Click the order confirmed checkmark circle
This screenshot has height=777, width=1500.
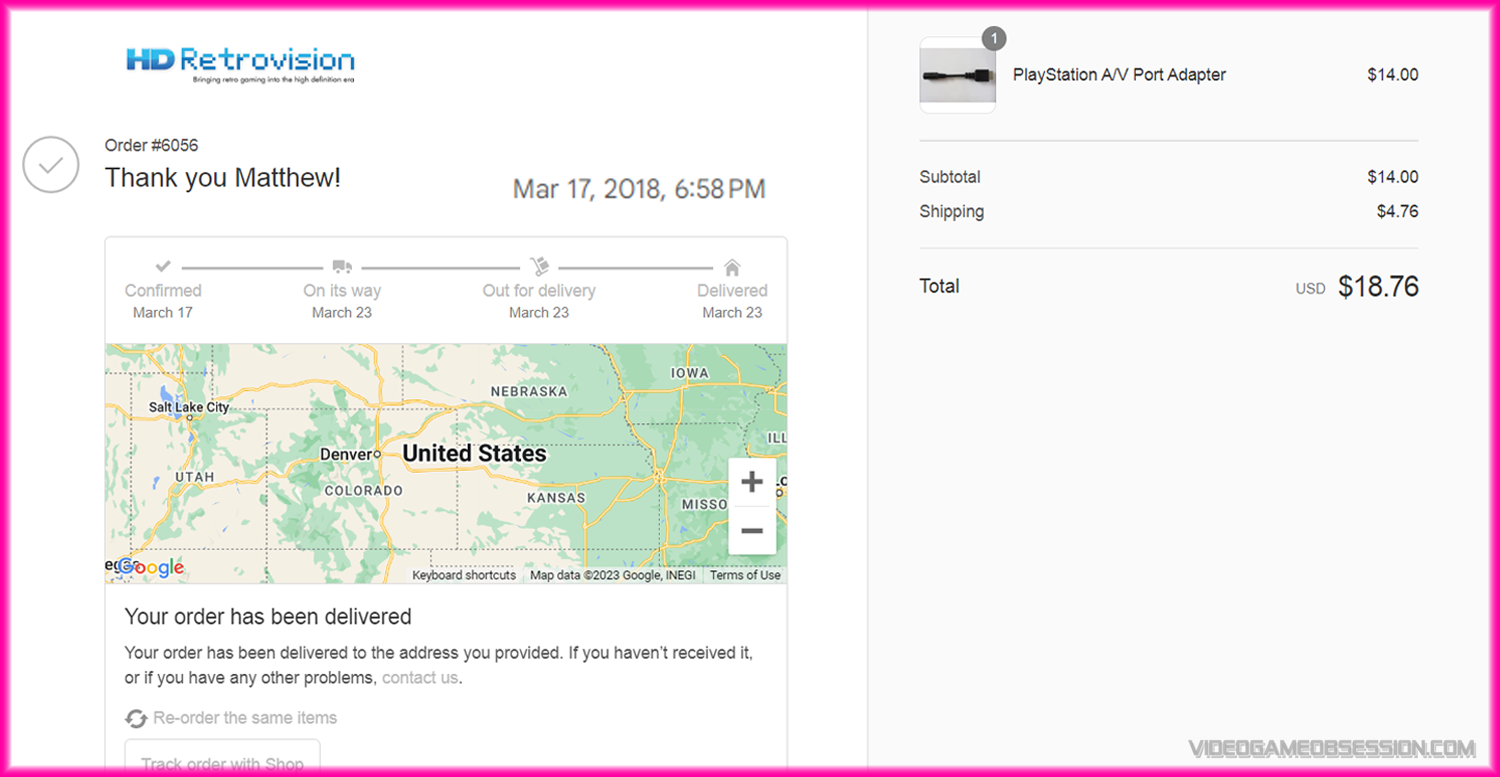[x=51, y=164]
